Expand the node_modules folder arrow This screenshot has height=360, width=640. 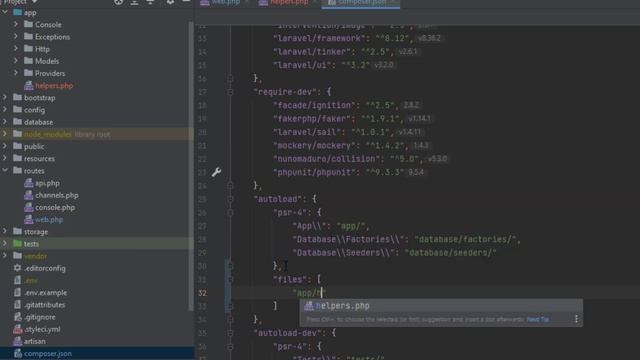coord(5,134)
